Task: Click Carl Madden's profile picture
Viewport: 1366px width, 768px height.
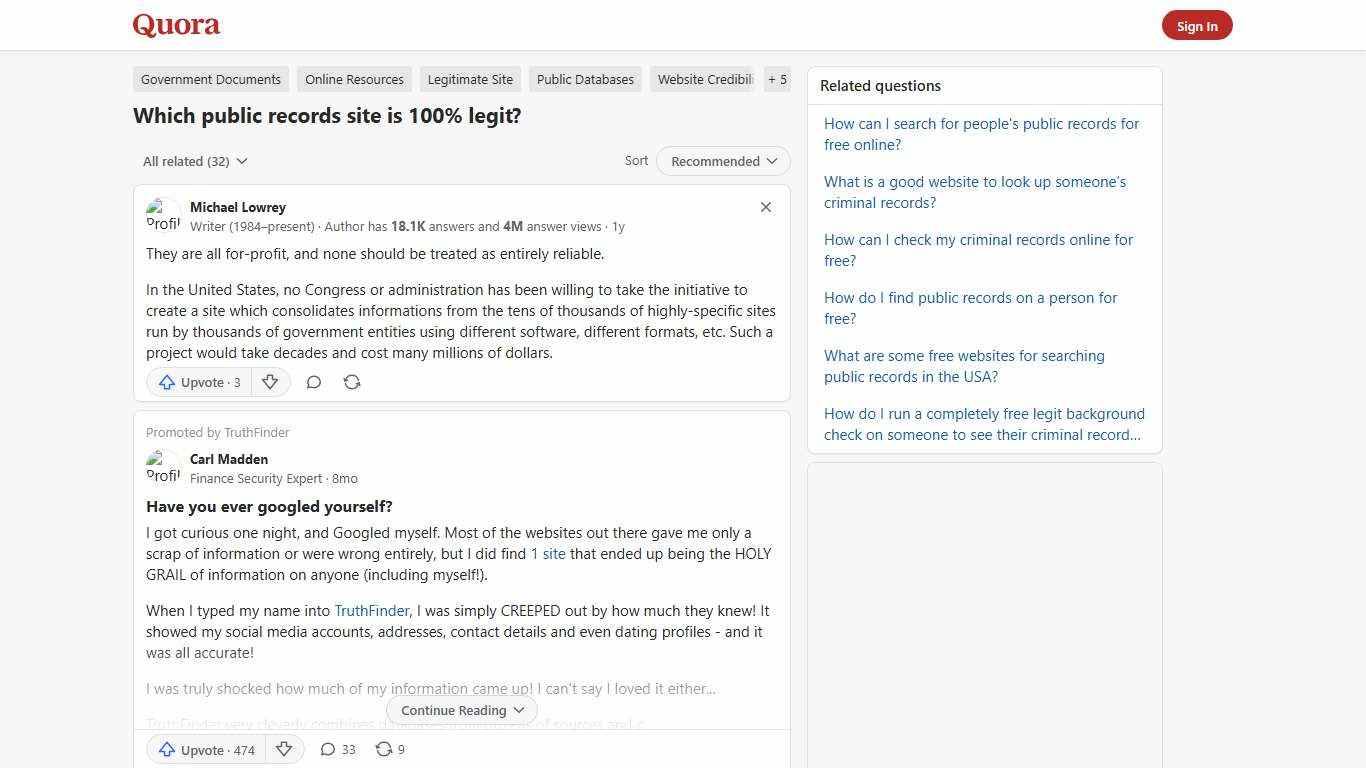Action: pyautogui.click(x=164, y=467)
